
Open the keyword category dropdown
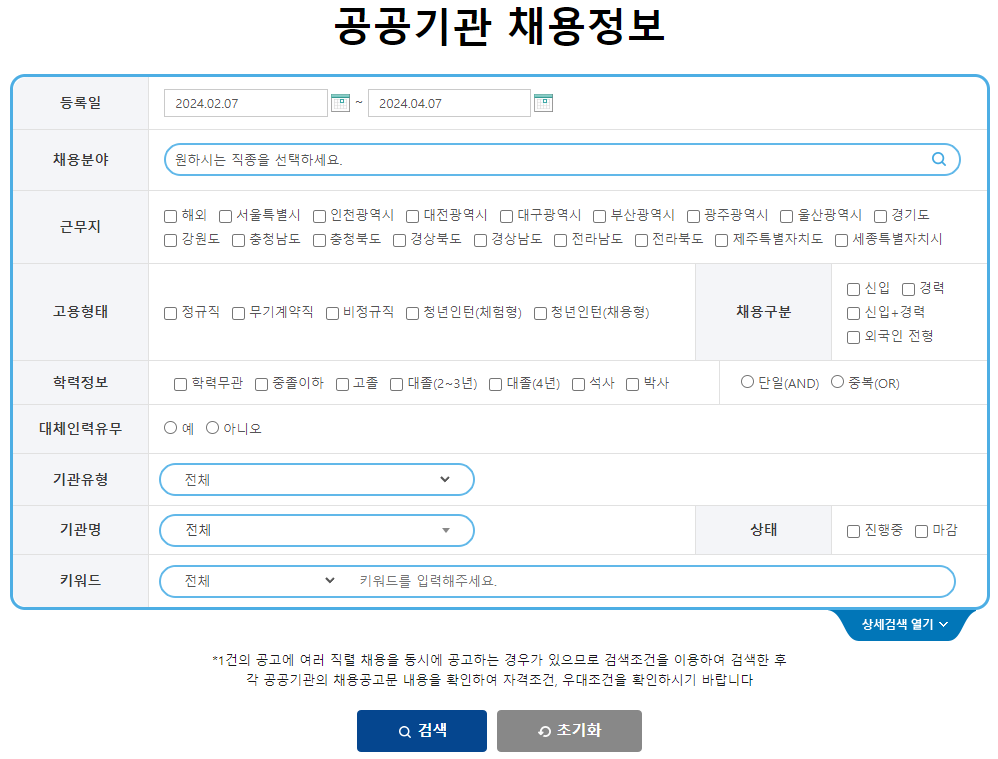tap(256, 580)
